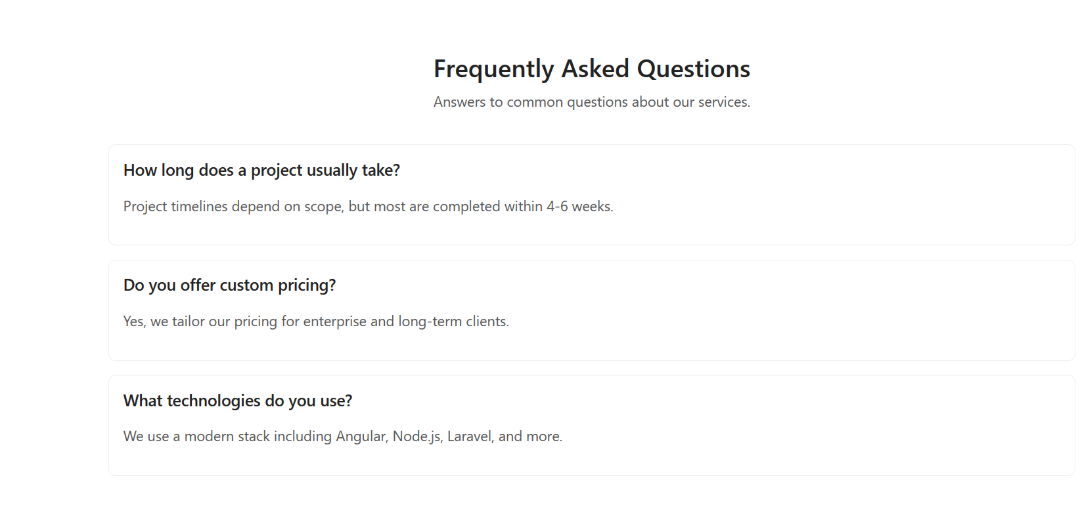Click the modern stack answer paragraph
Screen dimensions: 1080x519
pyautogui.click(x=343, y=436)
